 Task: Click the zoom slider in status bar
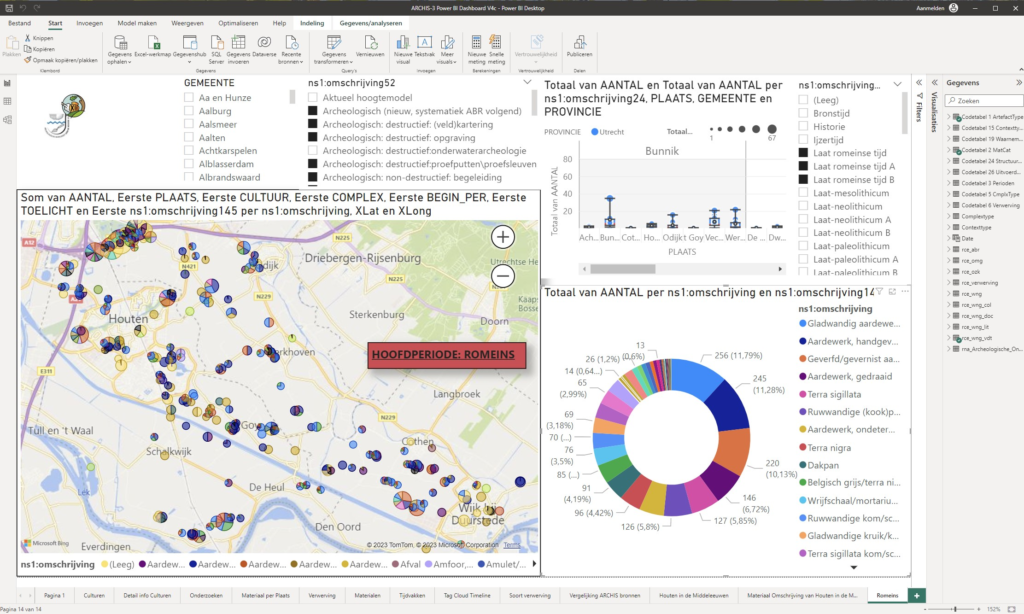point(954,608)
